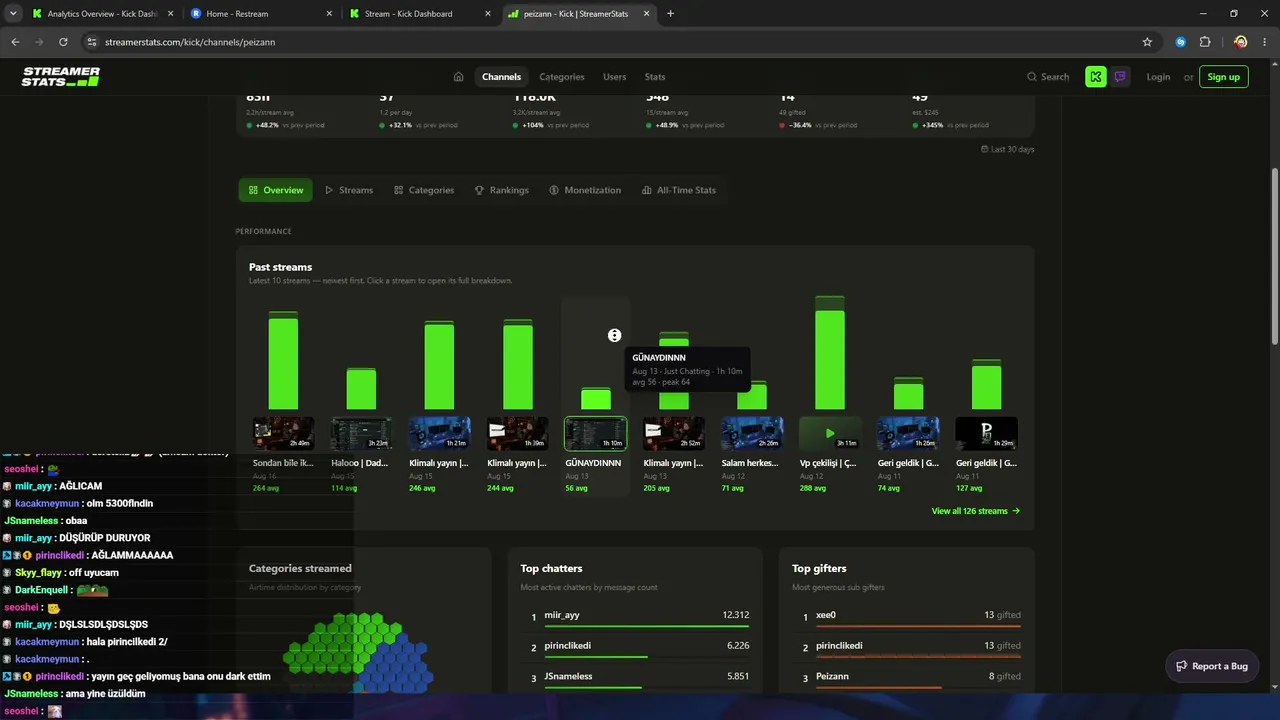The width and height of the screenshot is (1280, 720).
Task: Open the home icon in site navigation
Action: (x=458, y=77)
